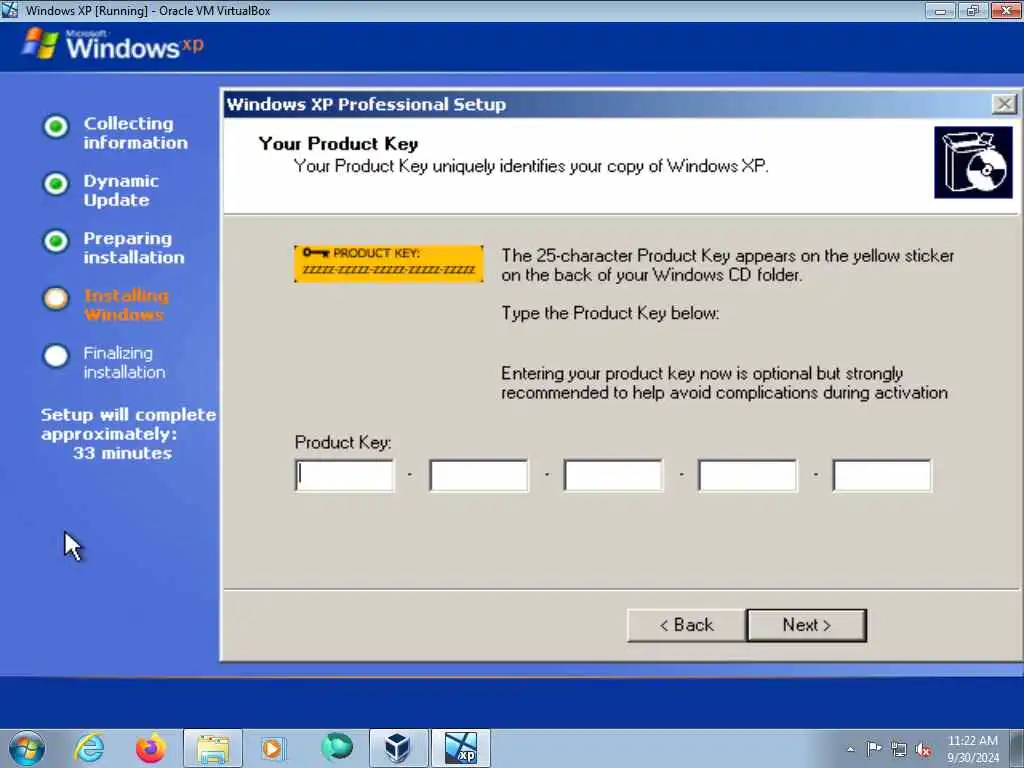Launch Internet Explorer from the taskbar
This screenshot has width=1024, height=768.
[89, 748]
